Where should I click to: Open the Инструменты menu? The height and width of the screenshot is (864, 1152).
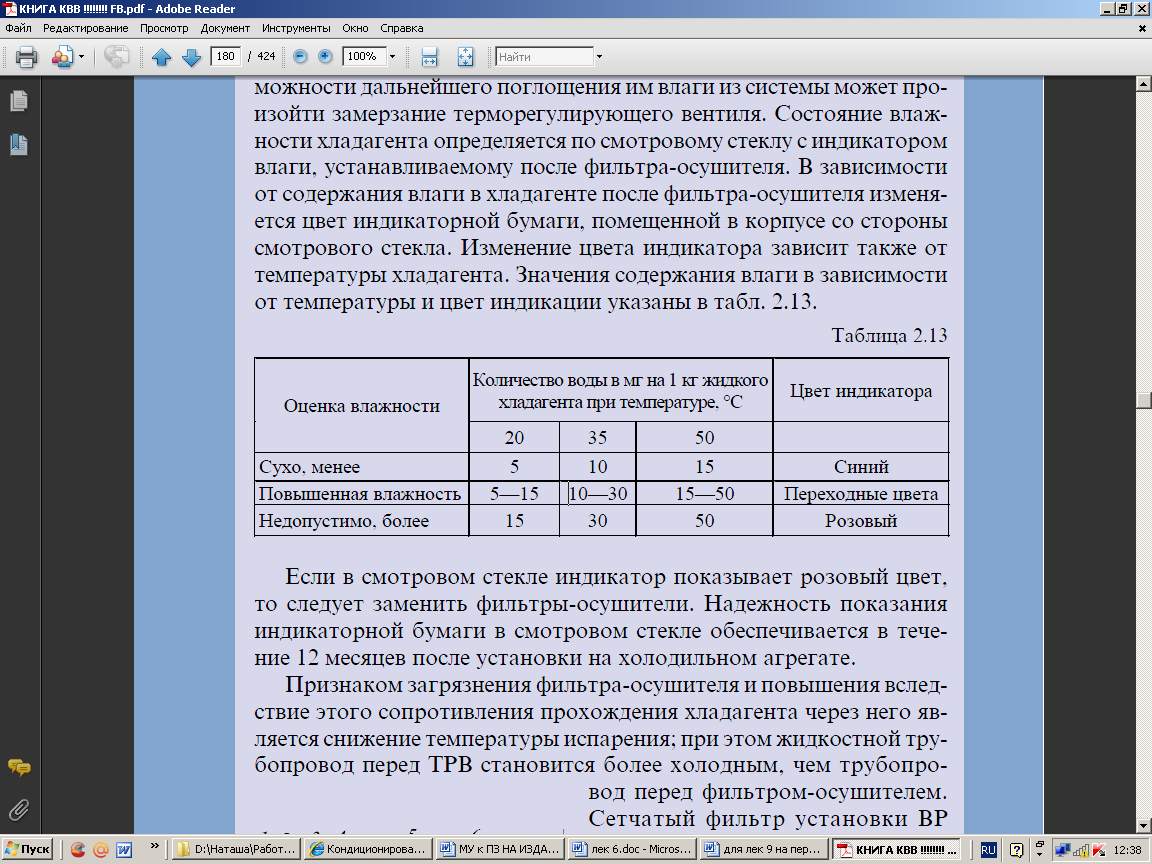pos(296,28)
